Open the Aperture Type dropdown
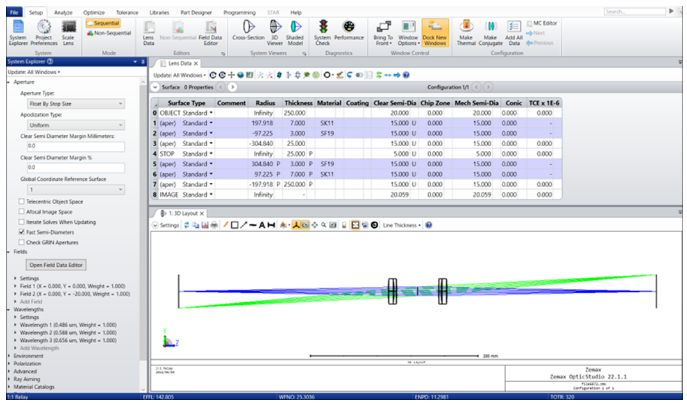The height and width of the screenshot is (405, 687). point(76,104)
